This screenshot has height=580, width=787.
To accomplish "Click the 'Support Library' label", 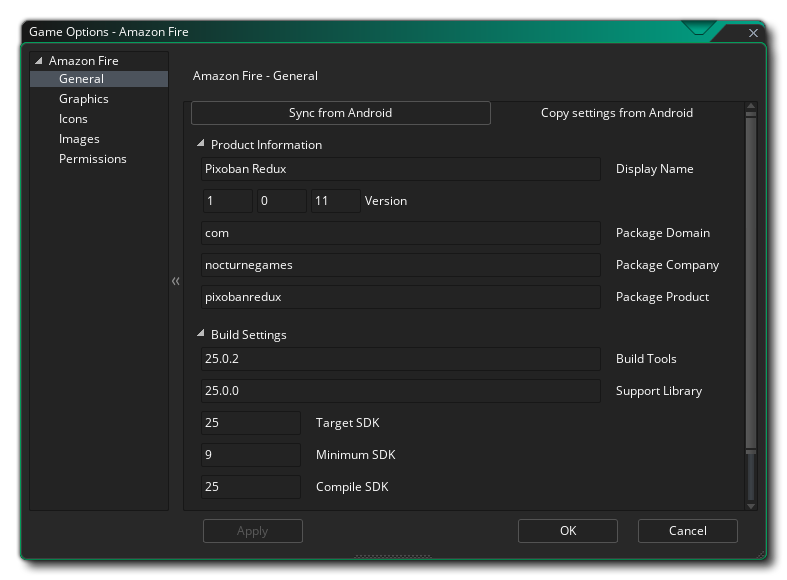I will click(659, 391).
